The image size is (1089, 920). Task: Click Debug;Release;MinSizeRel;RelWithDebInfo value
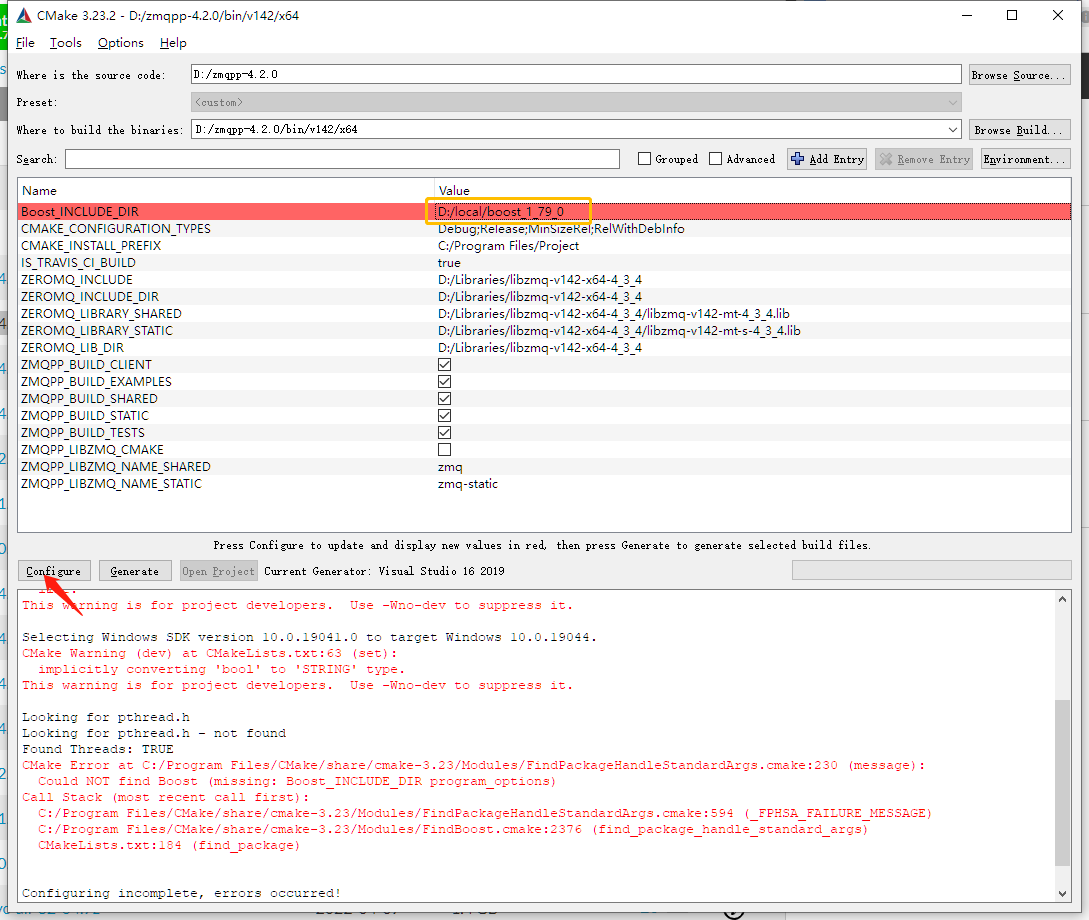561,228
